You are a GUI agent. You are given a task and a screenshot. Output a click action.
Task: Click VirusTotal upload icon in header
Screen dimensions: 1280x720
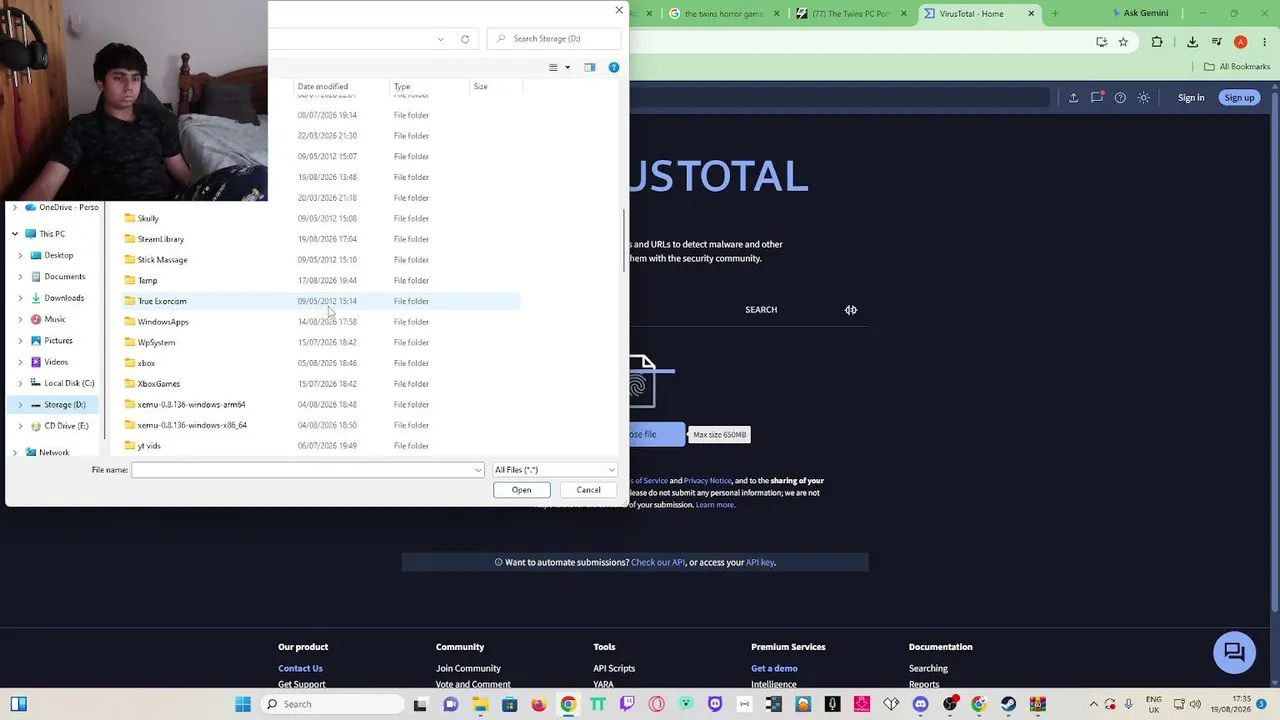[x=1073, y=98]
